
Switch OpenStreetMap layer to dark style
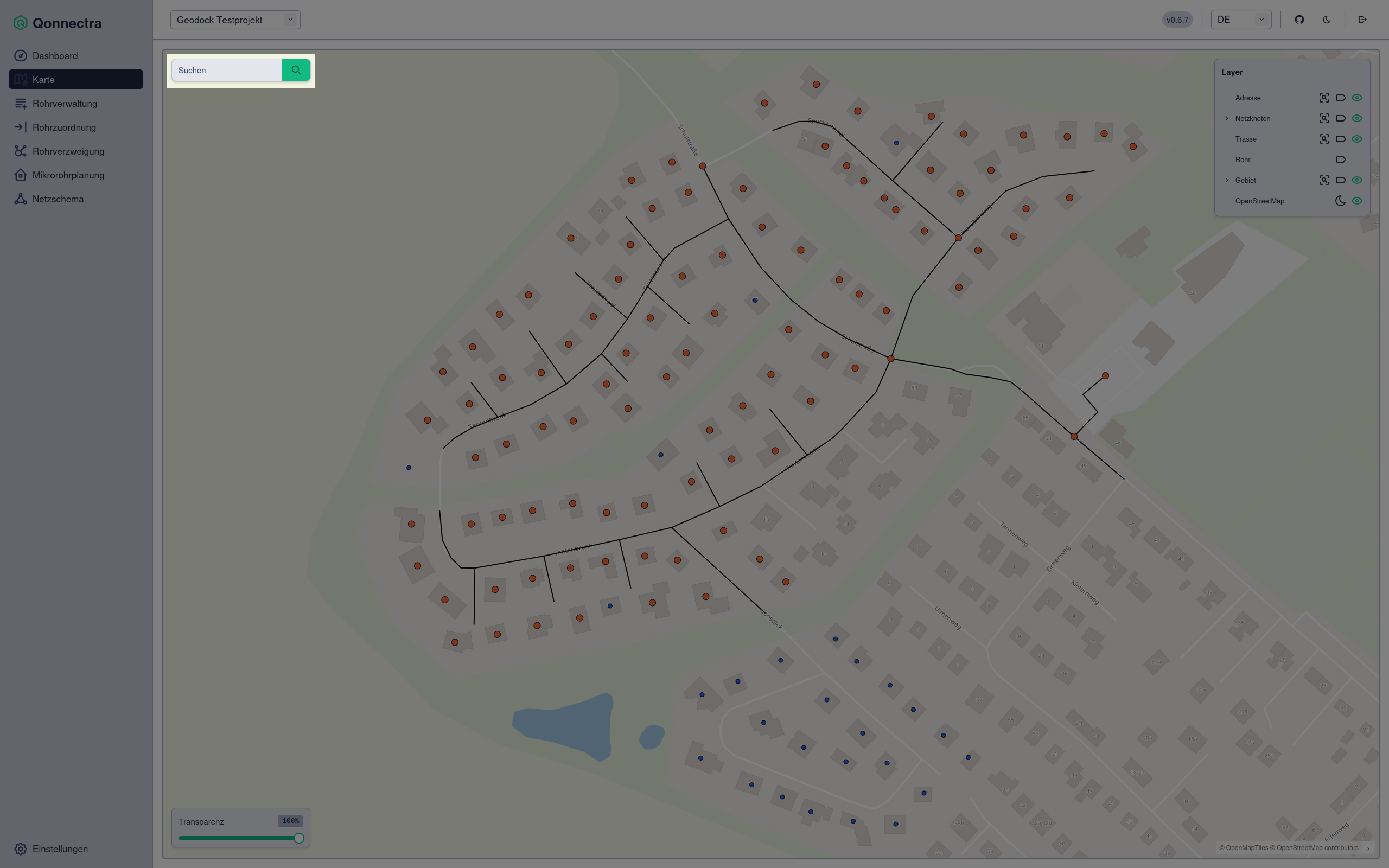(x=1340, y=201)
